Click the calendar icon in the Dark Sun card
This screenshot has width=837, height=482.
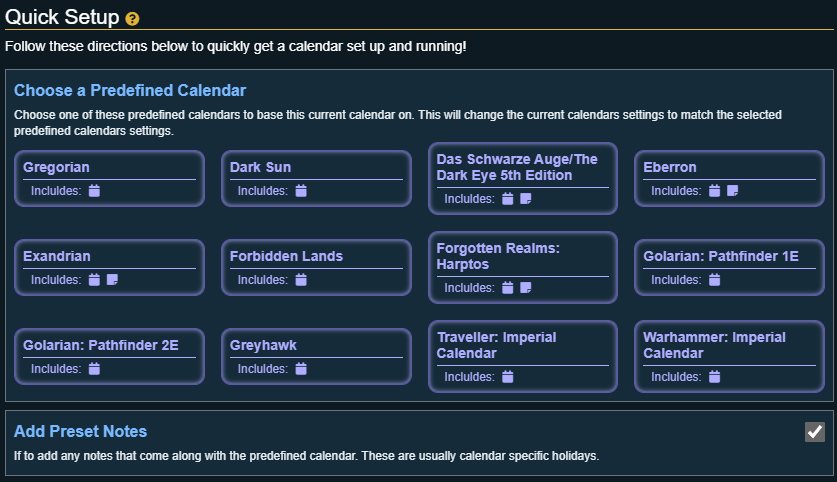pos(301,191)
